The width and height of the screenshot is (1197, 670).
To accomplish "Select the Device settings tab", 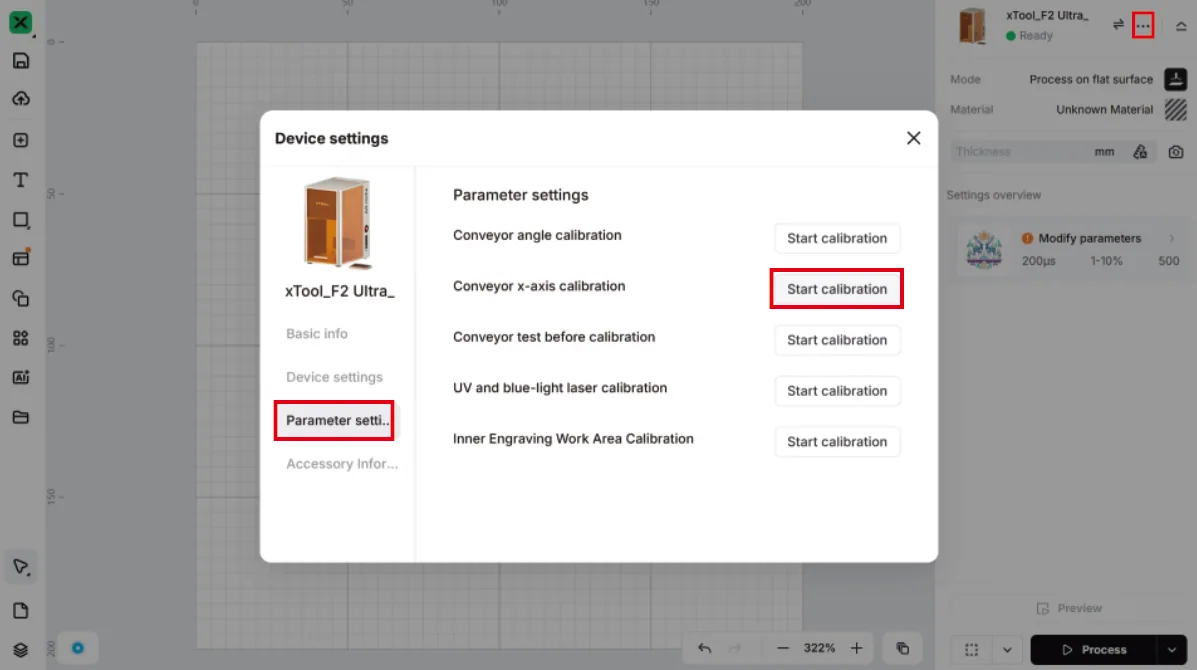I will tap(334, 377).
